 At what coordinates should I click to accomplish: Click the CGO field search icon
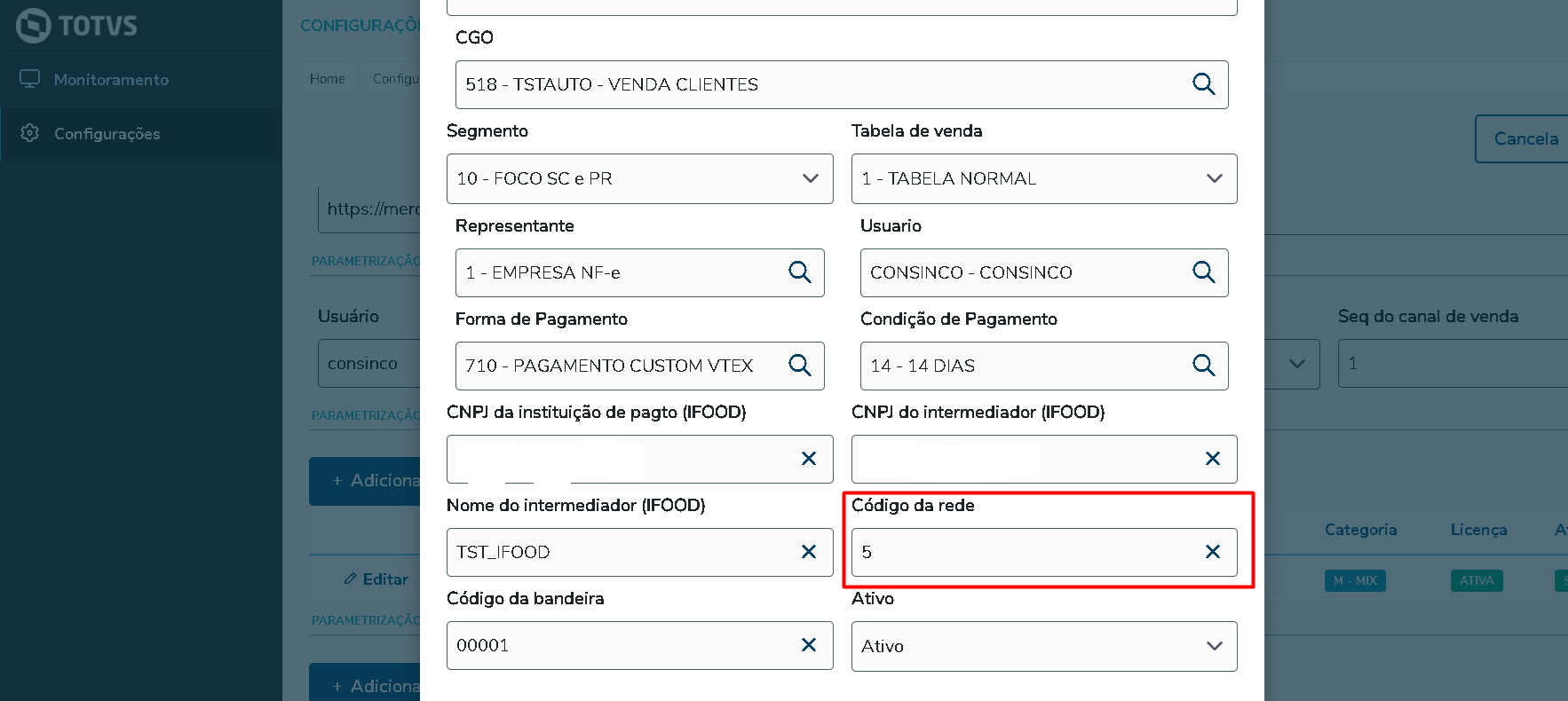pyautogui.click(x=1203, y=84)
